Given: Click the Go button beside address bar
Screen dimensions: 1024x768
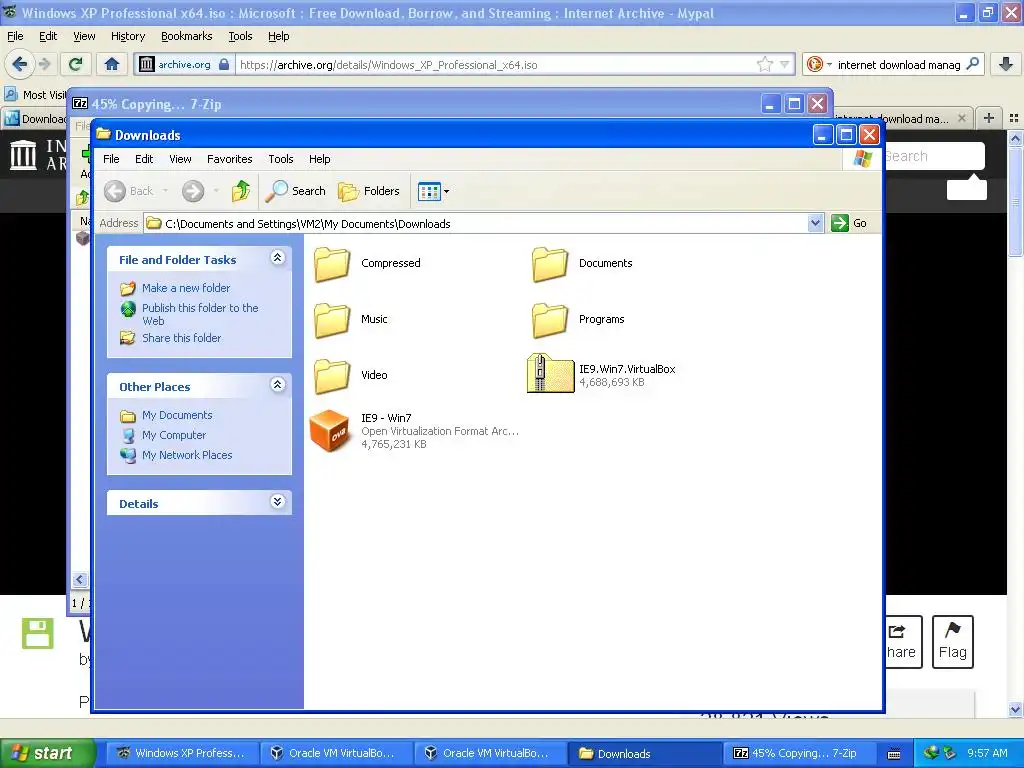Looking at the screenshot, I should pyautogui.click(x=849, y=223).
